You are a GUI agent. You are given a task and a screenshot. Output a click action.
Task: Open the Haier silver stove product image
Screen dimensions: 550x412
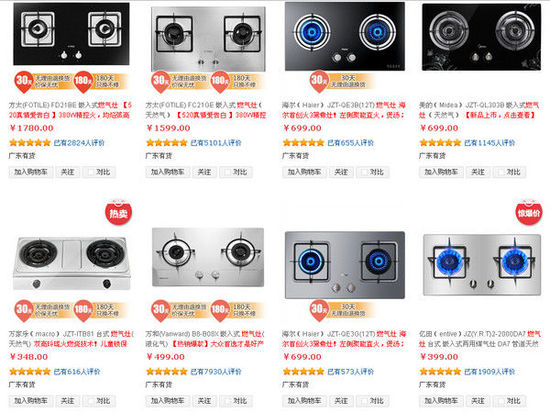tap(345, 265)
